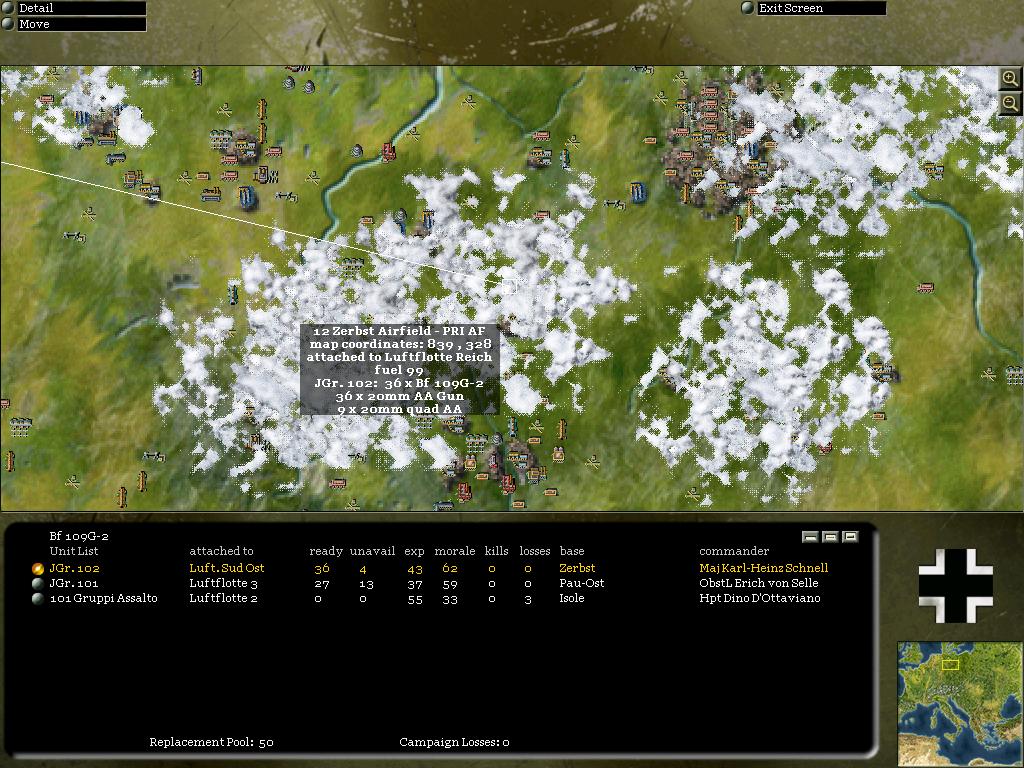
Task: Click the JGr. 102 unit name
Action: [74, 568]
